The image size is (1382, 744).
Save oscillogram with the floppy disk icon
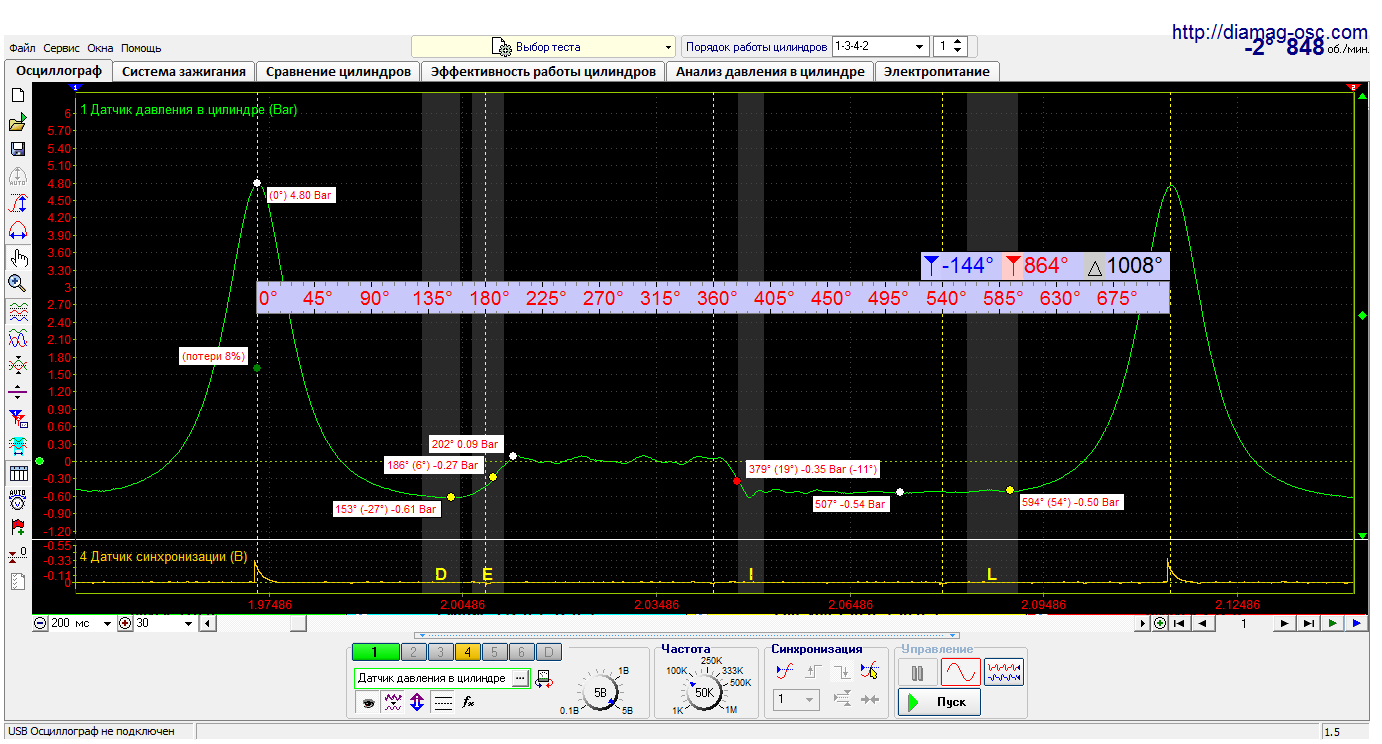click(17, 149)
